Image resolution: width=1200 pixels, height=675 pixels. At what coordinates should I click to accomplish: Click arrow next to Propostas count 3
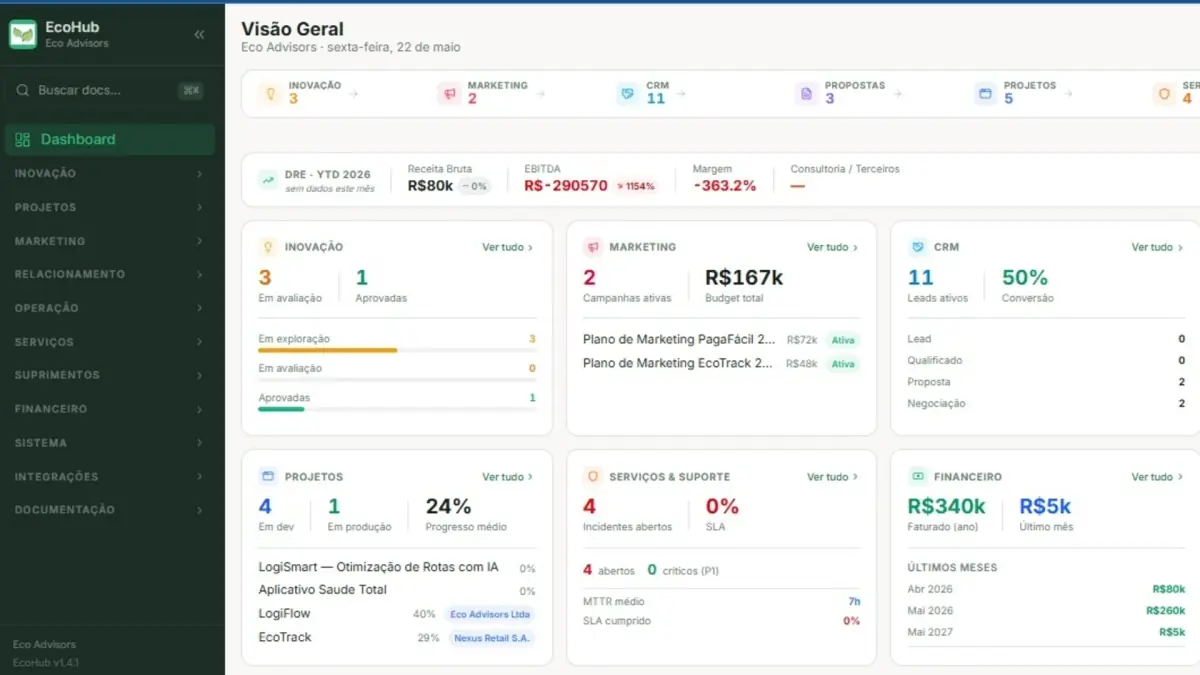pyautogui.click(x=897, y=94)
